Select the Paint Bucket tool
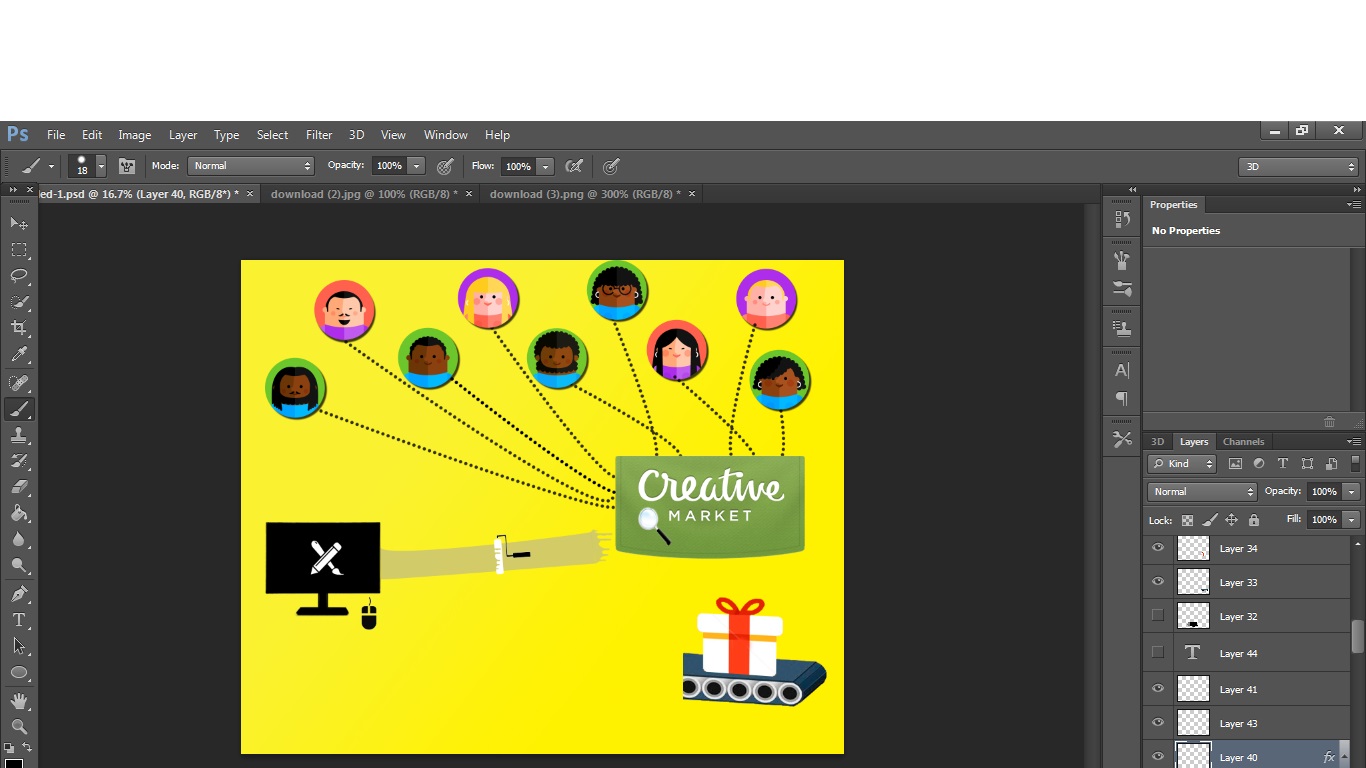This screenshot has width=1366, height=768. pos(19,513)
